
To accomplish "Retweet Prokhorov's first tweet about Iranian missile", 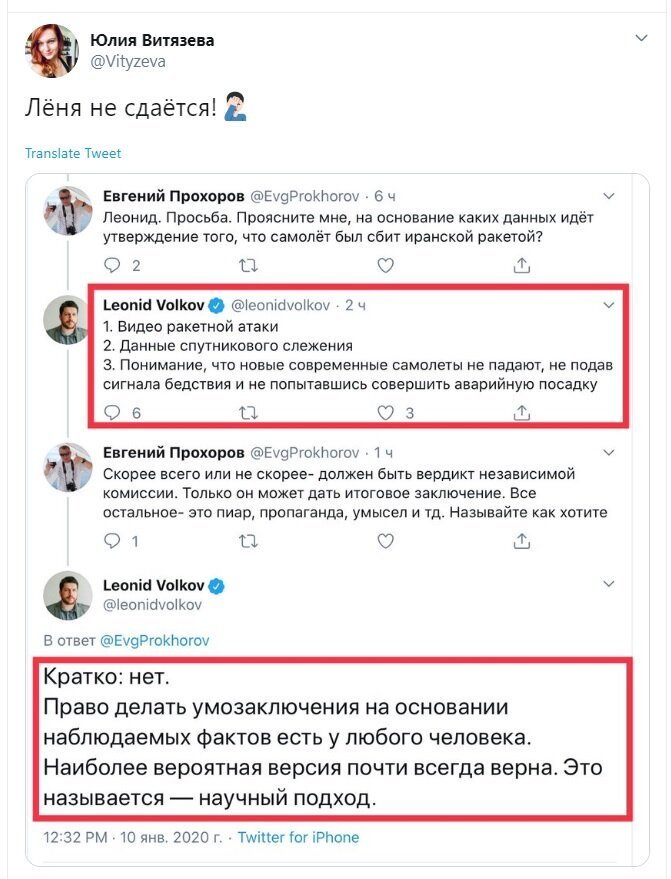I will click(x=248, y=265).
